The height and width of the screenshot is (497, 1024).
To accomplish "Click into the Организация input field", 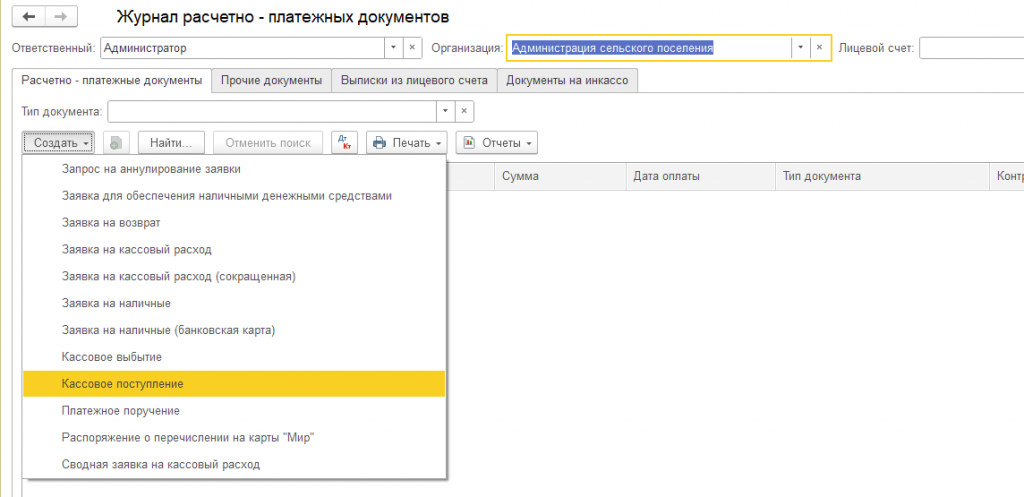I will click(x=649, y=48).
